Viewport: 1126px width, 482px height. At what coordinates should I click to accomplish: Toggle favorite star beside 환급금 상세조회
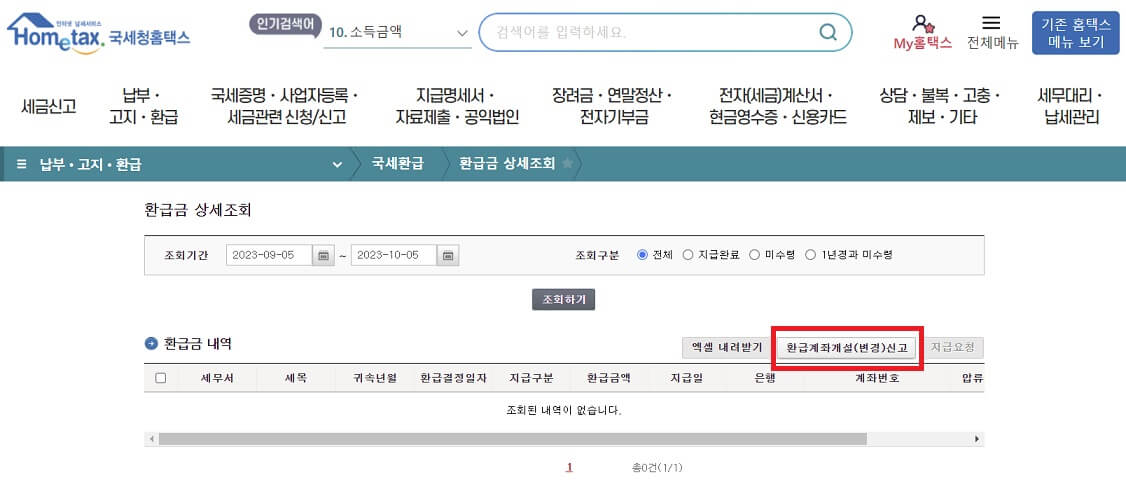coord(567,164)
